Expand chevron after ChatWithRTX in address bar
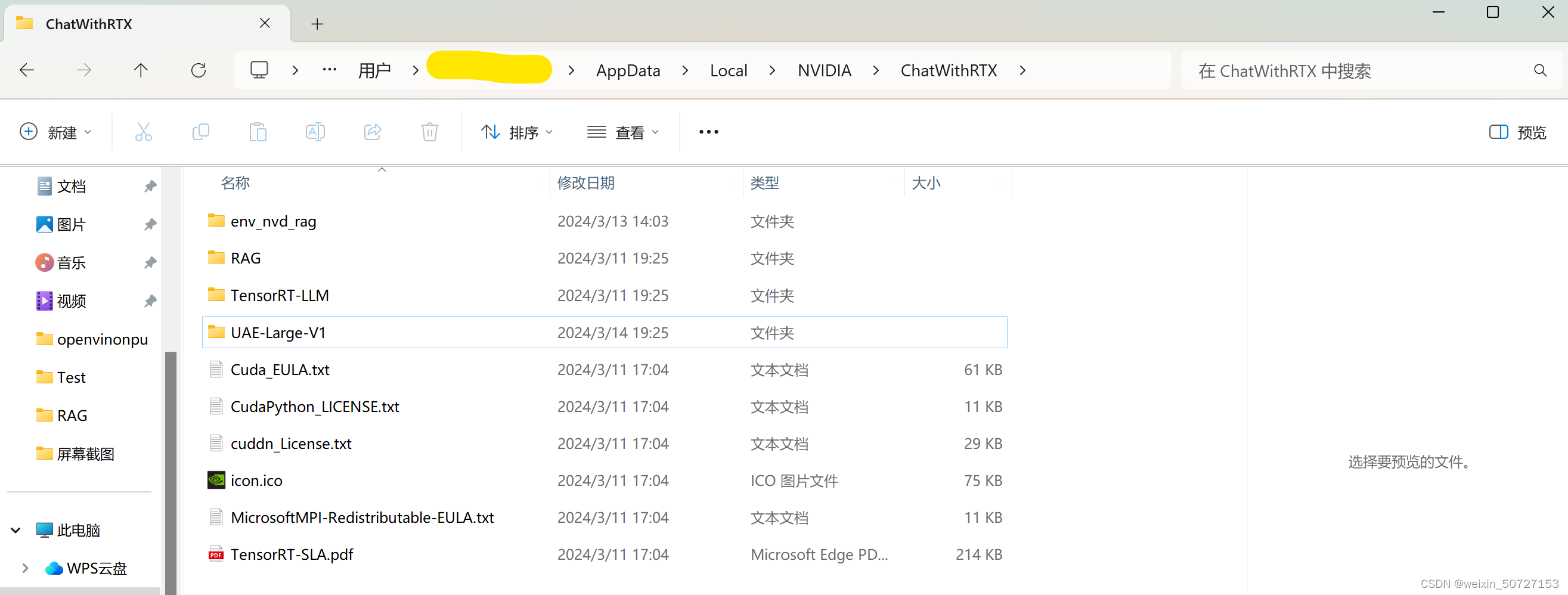Image resolution: width=1568 pixels, height=595 pixels. click(1022, 70)
